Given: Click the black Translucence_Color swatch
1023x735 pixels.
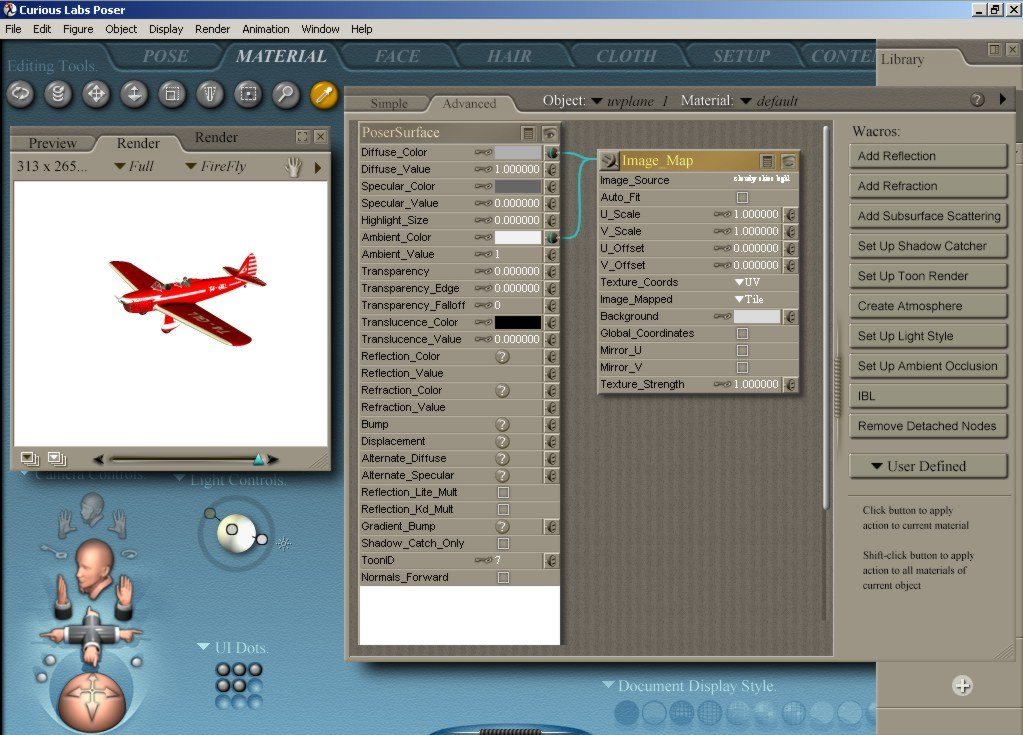Looking at the screenshot, I should [517, 322].
